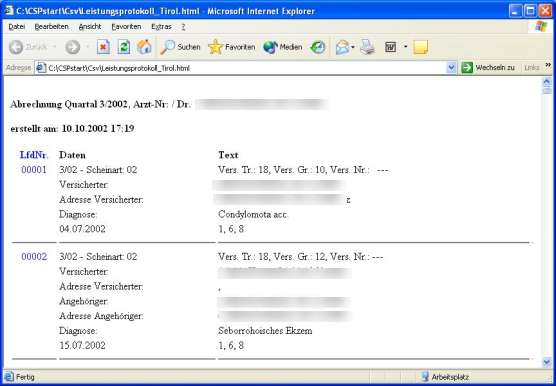Screen dimensions: 556x386
Task: Open the Suchen search tool
Action: [180, 47]
